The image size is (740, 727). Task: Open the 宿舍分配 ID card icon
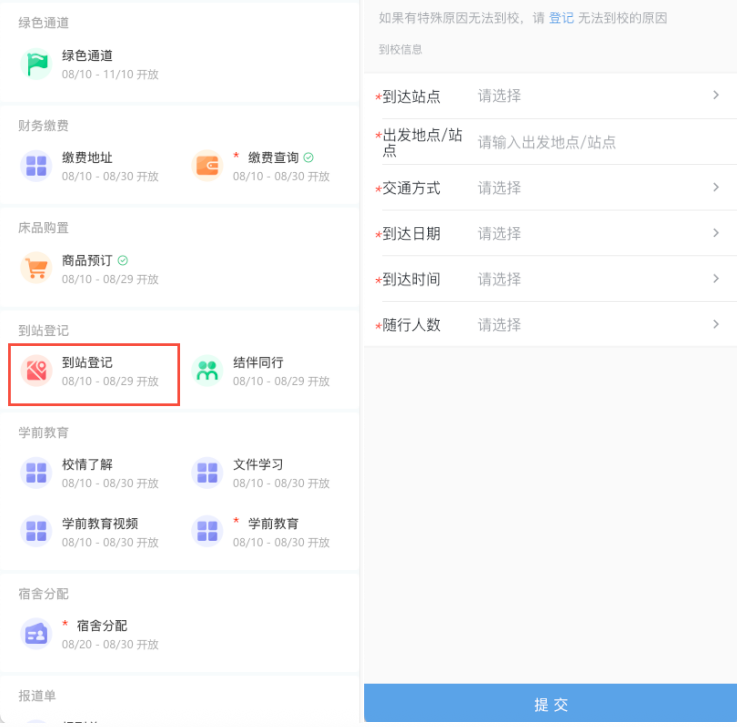click(x=36, y=634)
